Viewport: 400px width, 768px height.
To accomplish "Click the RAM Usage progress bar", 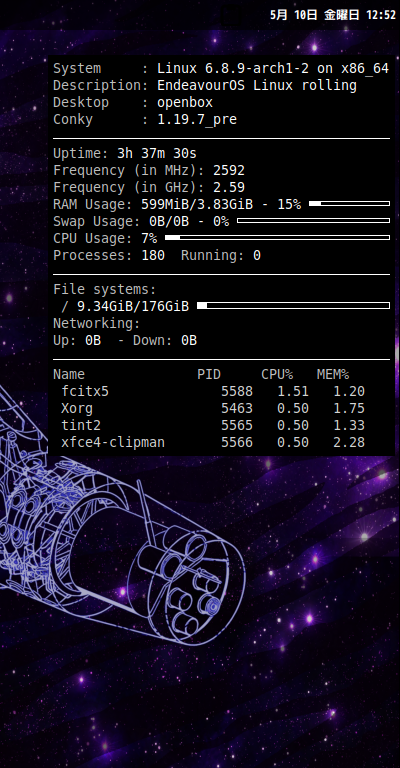I will click(350, 203).
